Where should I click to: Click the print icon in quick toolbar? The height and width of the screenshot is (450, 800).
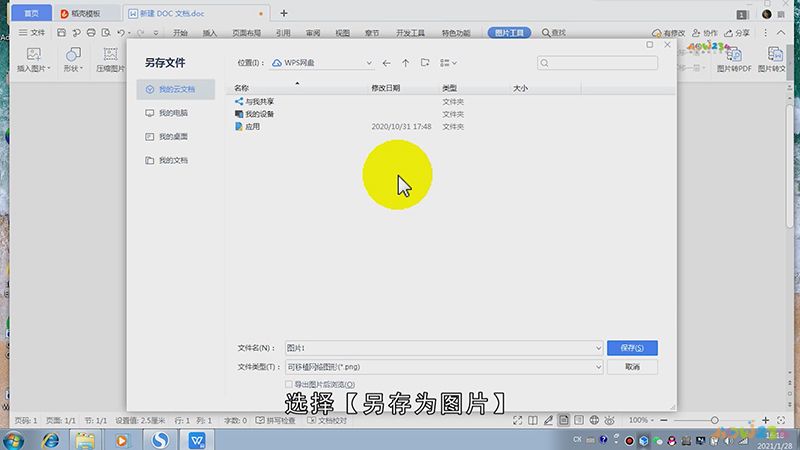click(x=91, y=33)
